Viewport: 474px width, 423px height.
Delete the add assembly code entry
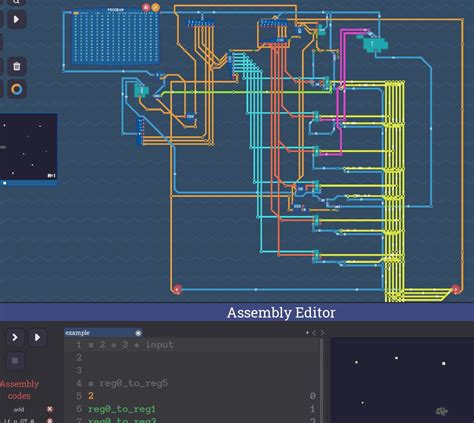50,409
